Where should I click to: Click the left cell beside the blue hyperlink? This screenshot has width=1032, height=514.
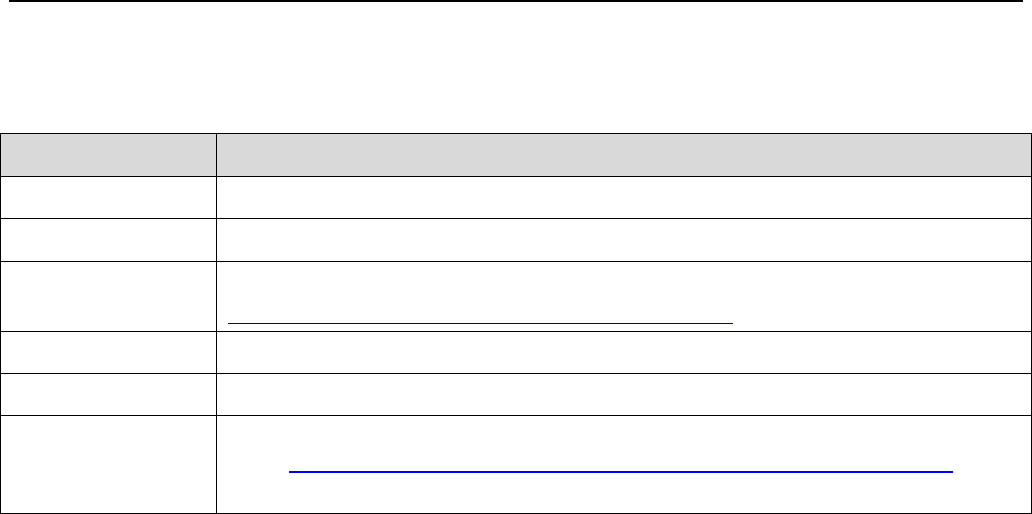(109, 464)
